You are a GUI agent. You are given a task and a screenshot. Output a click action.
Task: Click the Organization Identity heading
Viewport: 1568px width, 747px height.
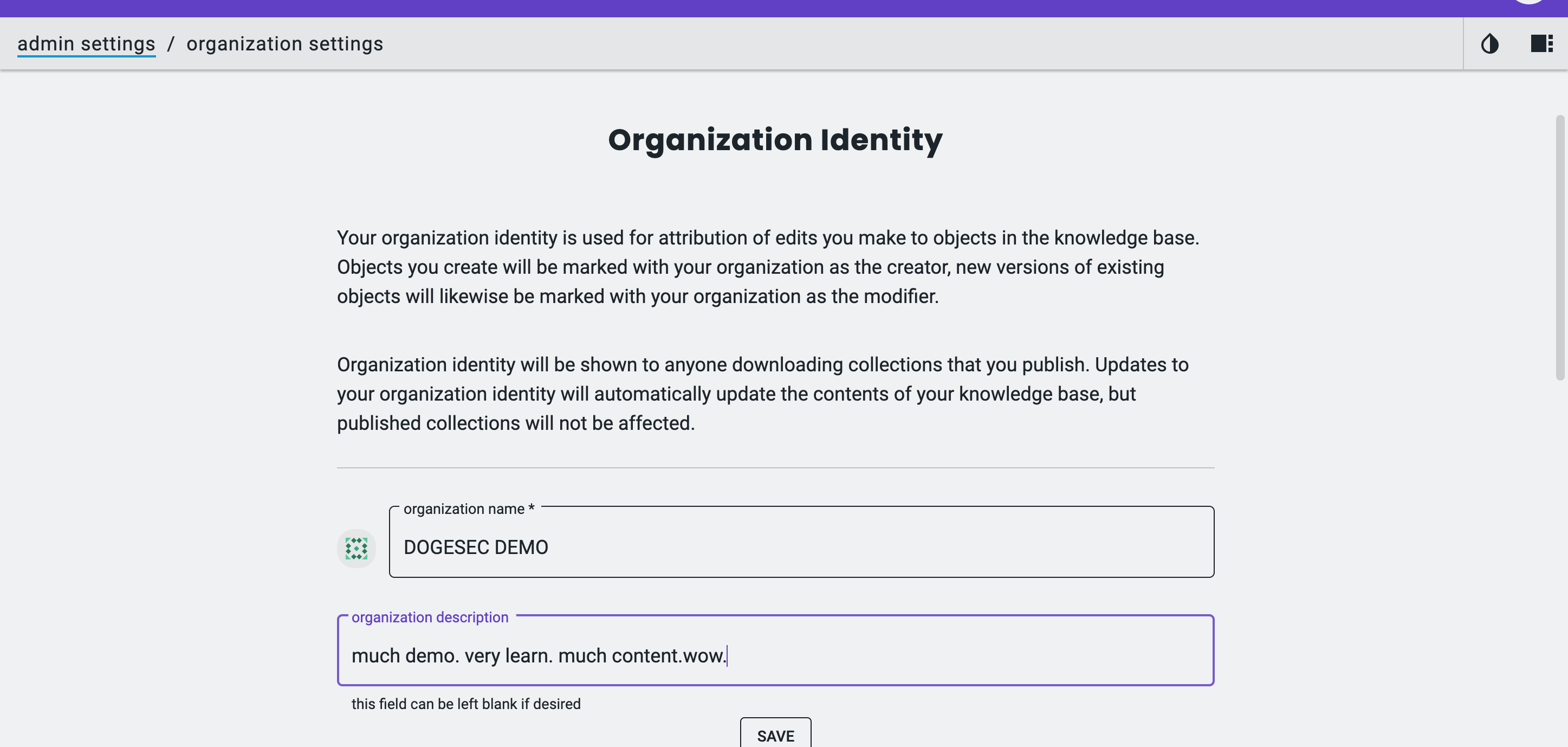coord(775,140)
